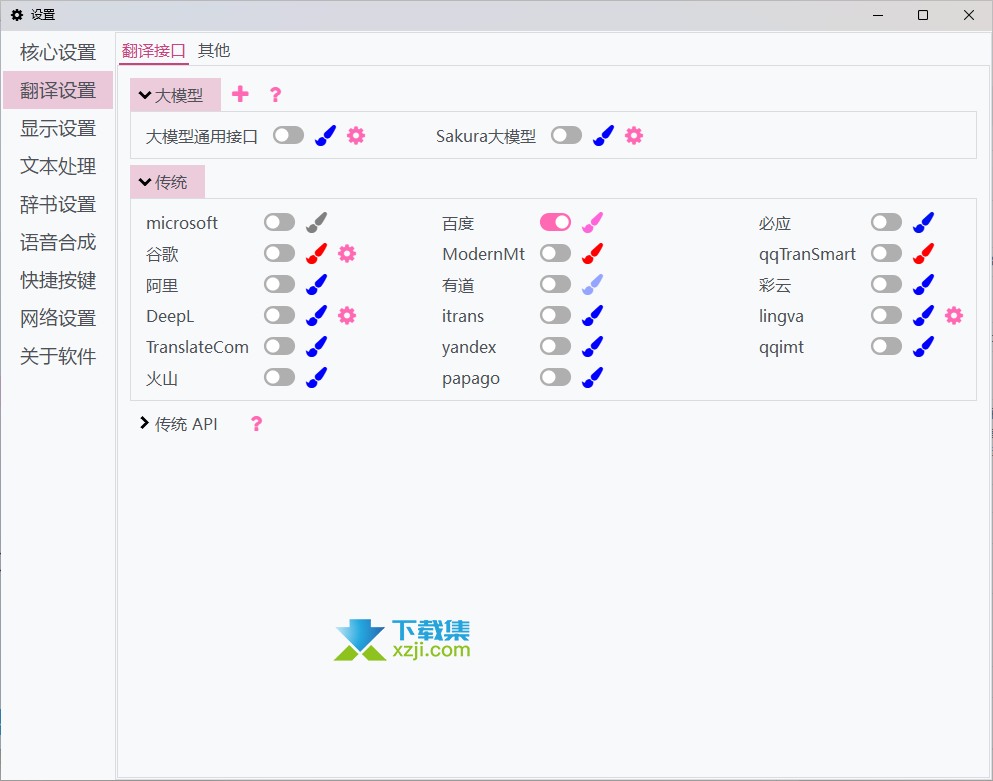Collapse the 大模型 section
The width and height of the screenshot is (993, 781).
tap(175, 95)
